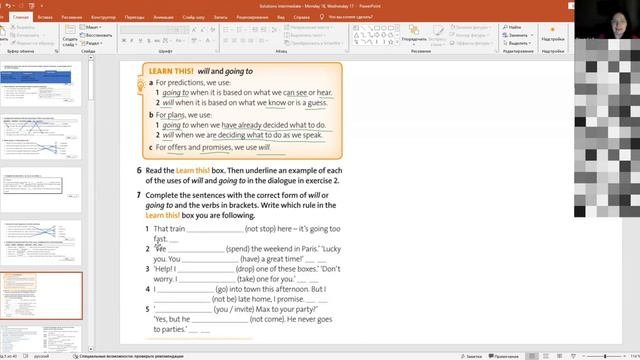Open the Выделить select dropdown

tap(517, 43)
